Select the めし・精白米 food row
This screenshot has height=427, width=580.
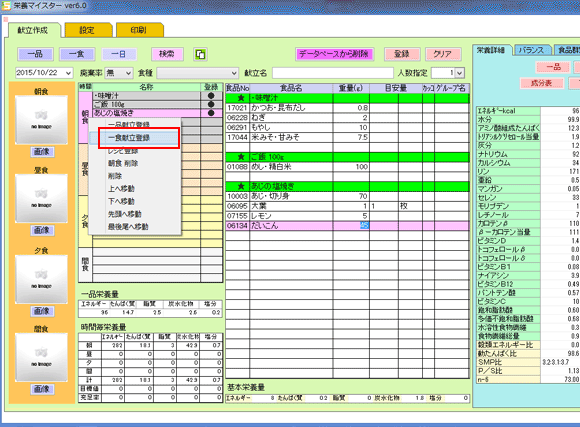347,167
